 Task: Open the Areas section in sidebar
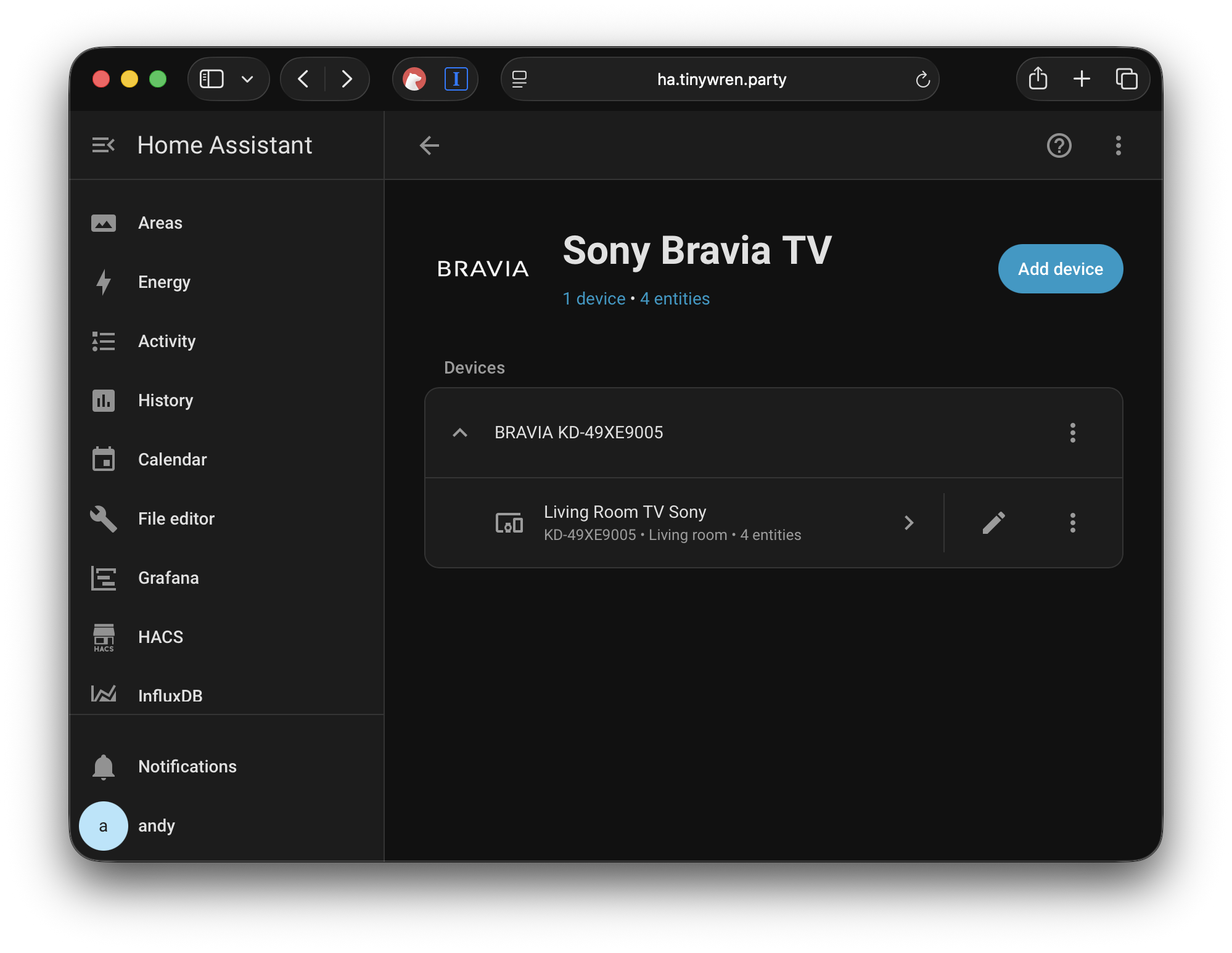point(160,223)
